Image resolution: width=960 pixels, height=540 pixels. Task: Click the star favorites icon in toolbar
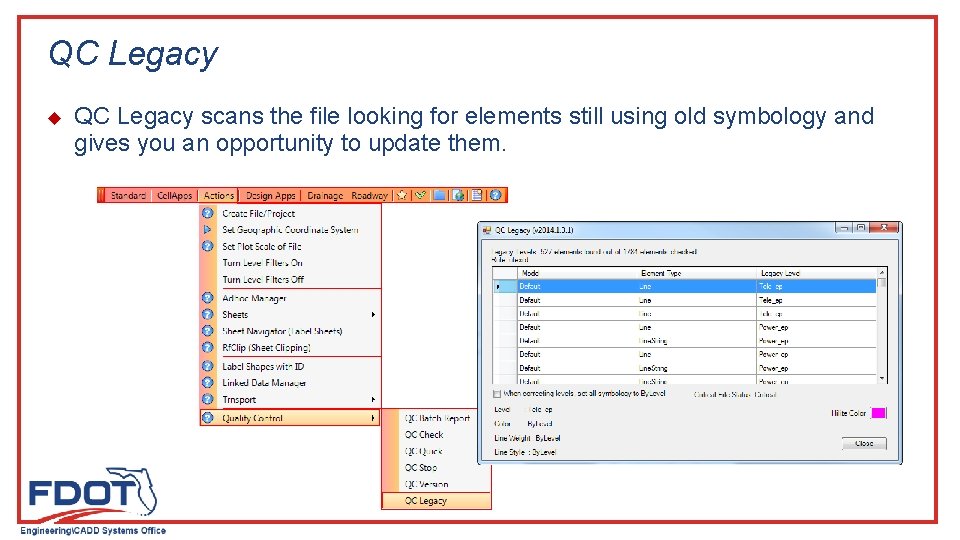point(402,195)
